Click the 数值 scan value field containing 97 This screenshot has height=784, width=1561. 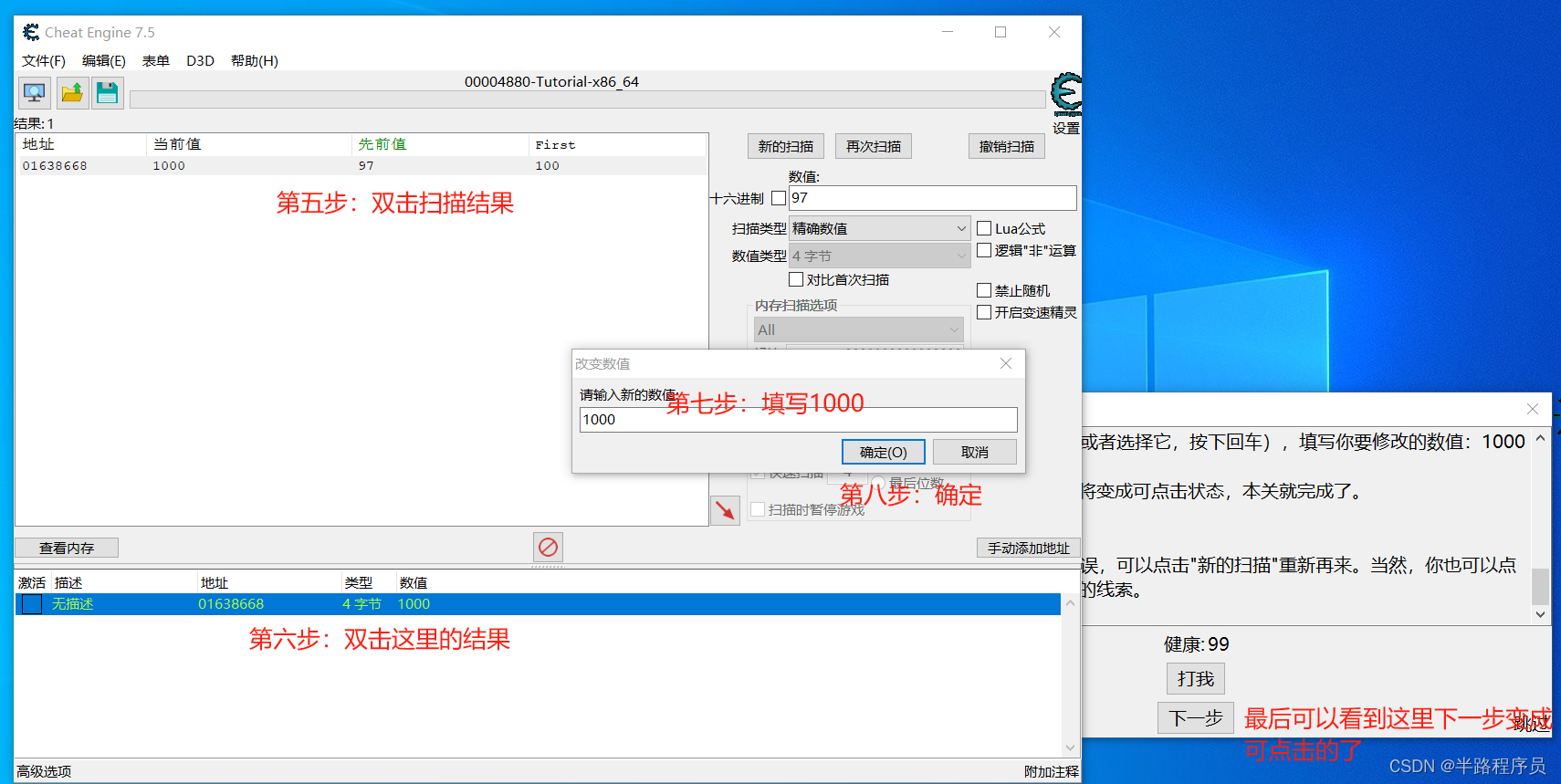(x=933, y=198)
